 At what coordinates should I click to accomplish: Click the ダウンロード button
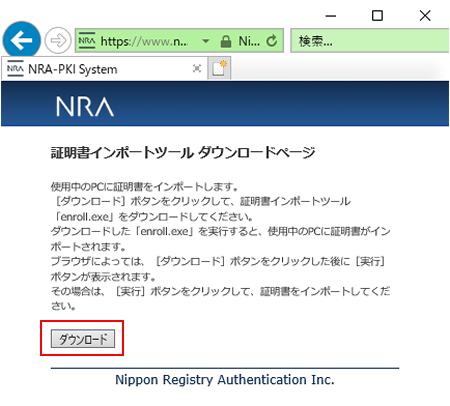83,339
